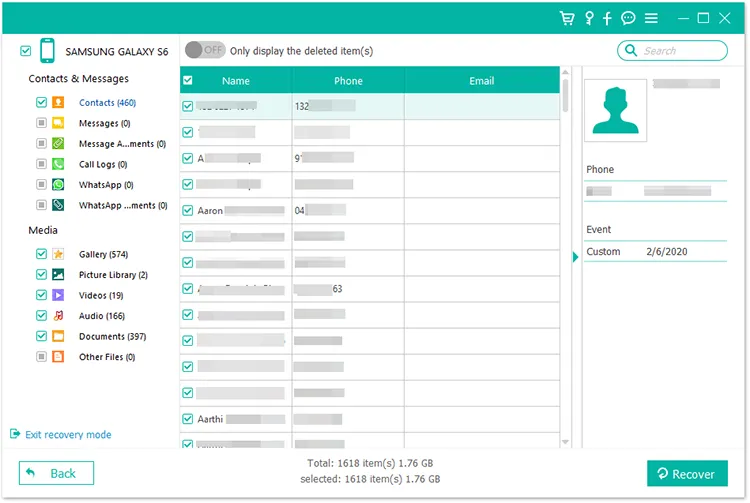The height and width of the screenshot is (503, 750).
Task: Select WhatsApp ...ments (0) category
Action: tap(123, 205)
